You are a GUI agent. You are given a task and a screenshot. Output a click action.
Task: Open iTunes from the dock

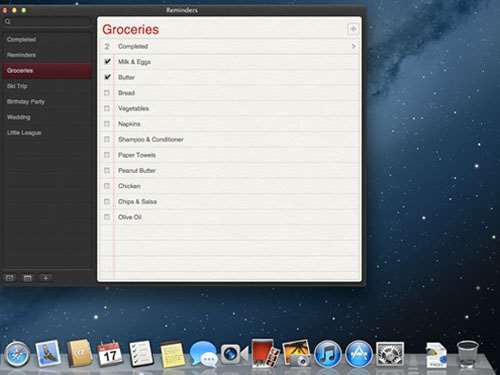(x=327, y=354)
